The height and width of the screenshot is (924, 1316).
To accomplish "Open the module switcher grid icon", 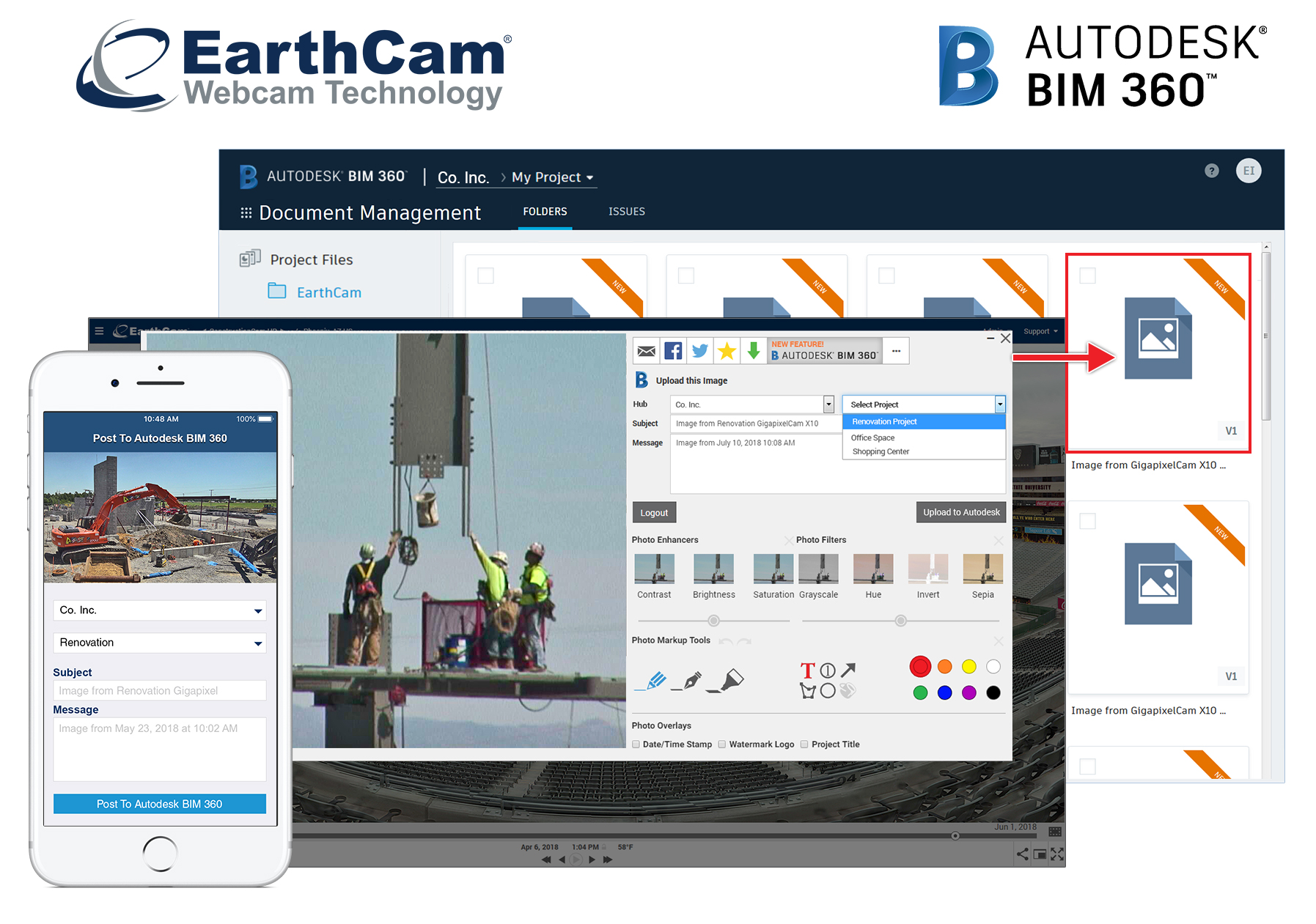I will [246, 212].
